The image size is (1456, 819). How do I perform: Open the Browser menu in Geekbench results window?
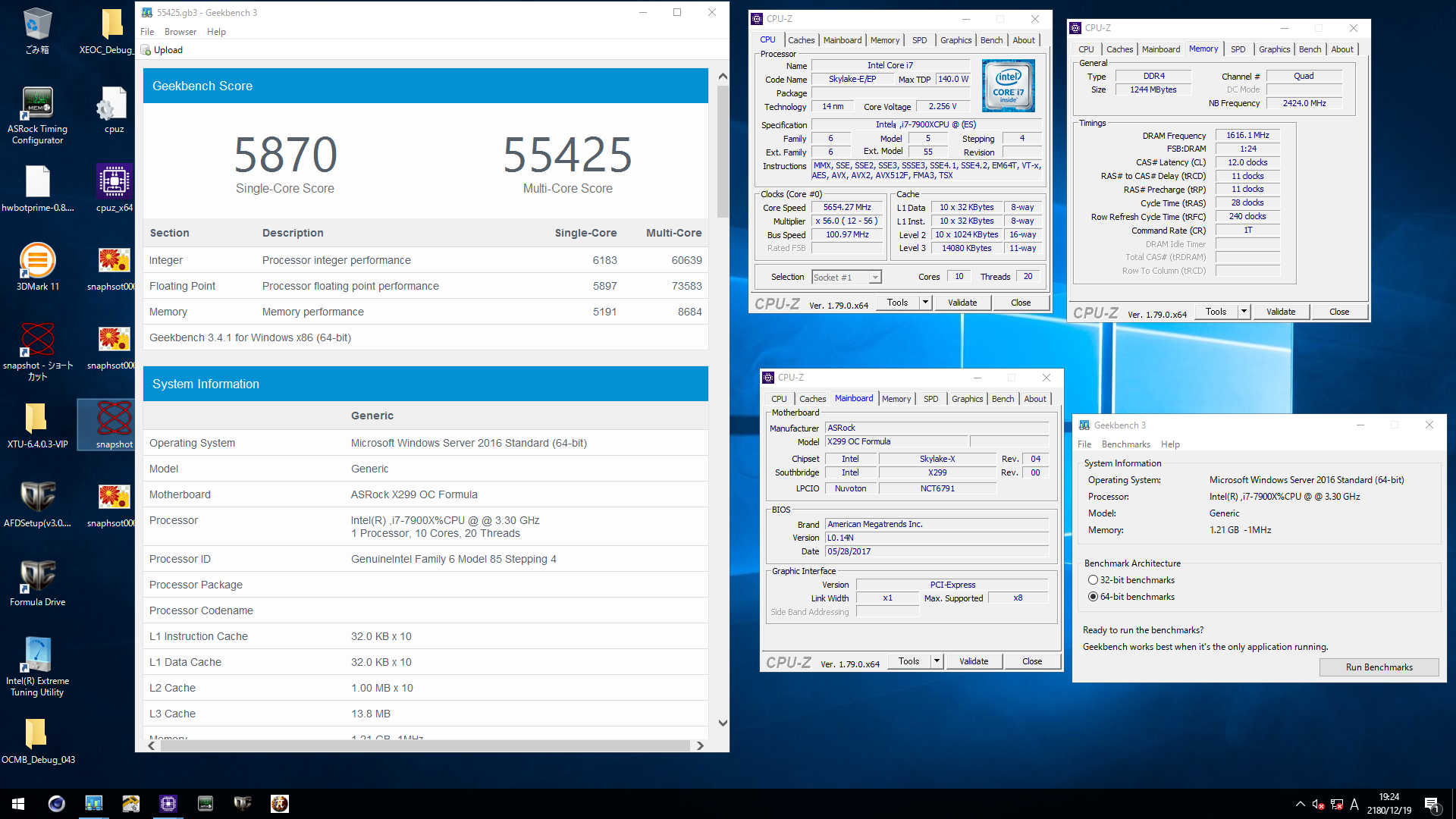(180, 32)
